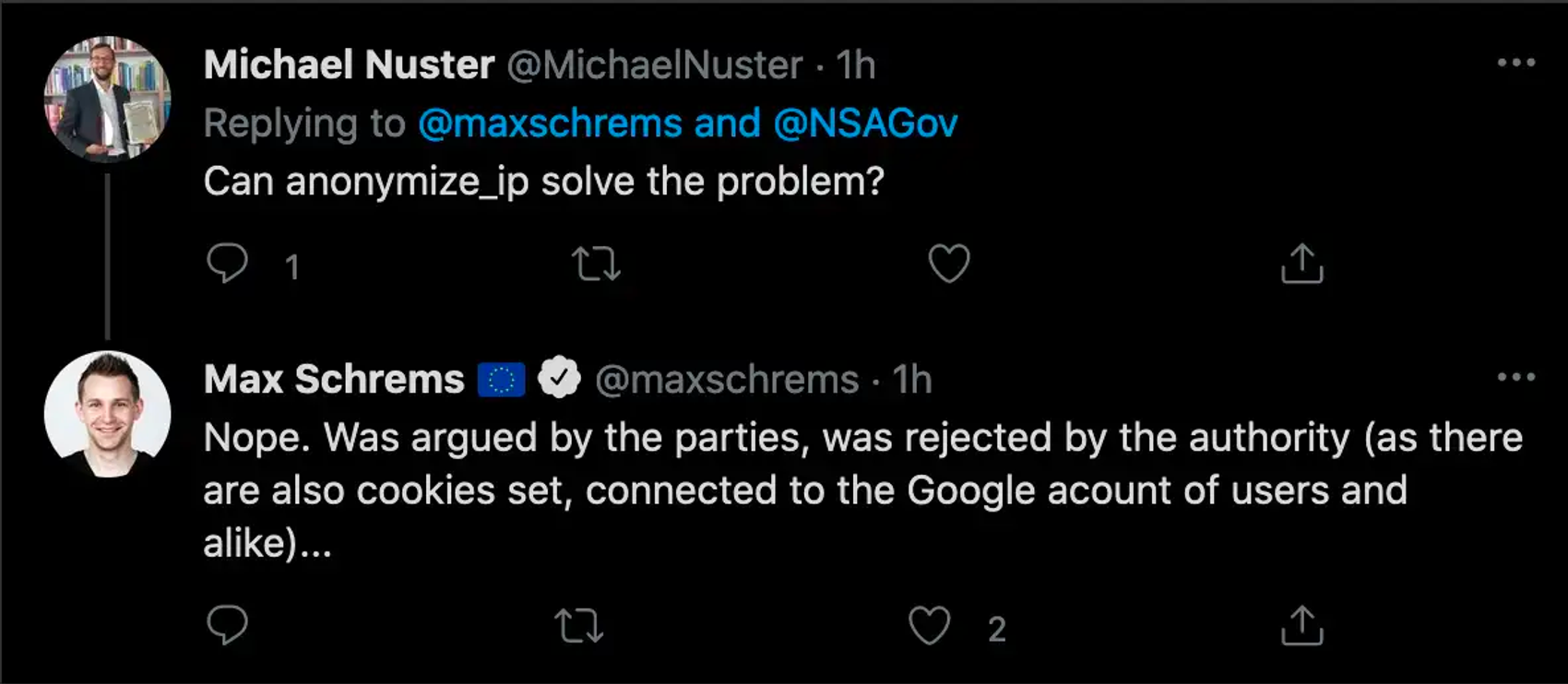Reply to Michael Nuster's tweet
Screen dimensions: 1568x684
pos(227,264)
